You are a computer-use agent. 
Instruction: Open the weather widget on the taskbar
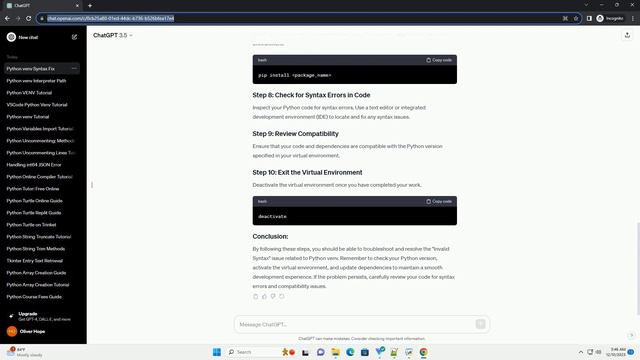pyautogui.click(x=24, y=352)
